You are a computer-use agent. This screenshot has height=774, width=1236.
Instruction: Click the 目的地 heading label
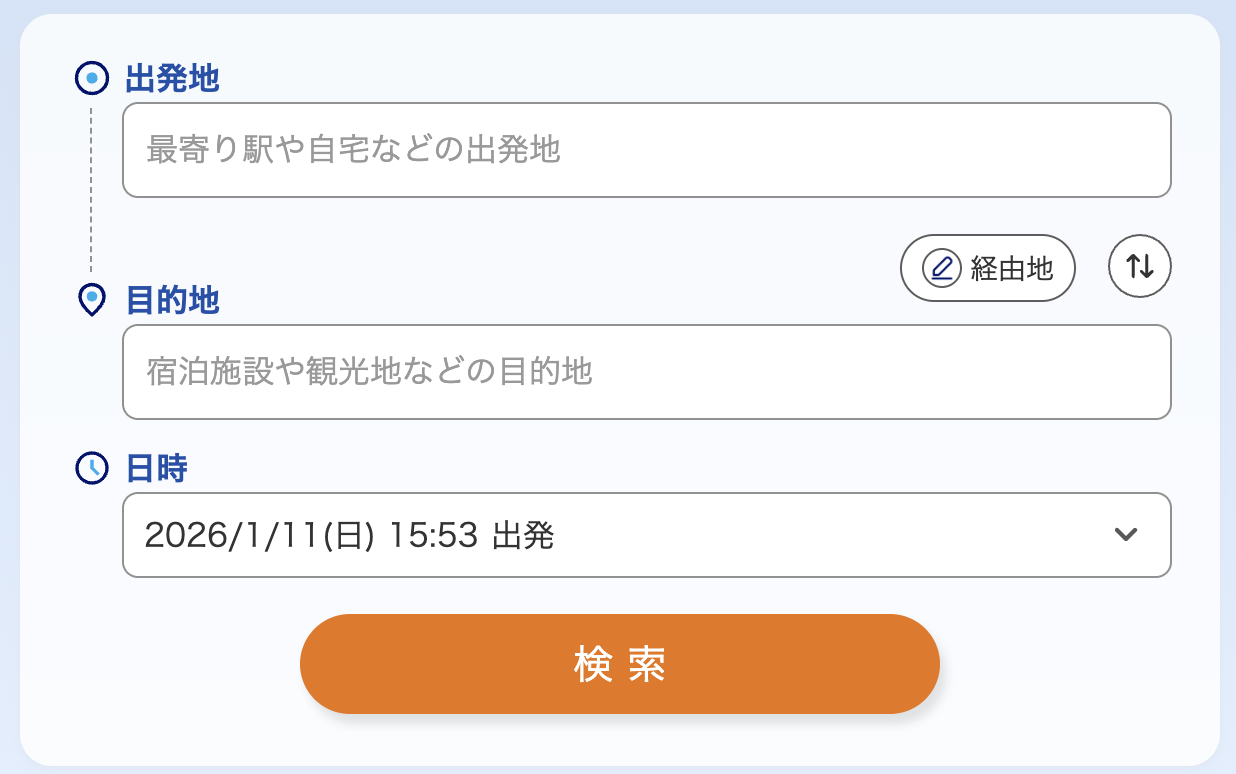(x=172, y=300)
